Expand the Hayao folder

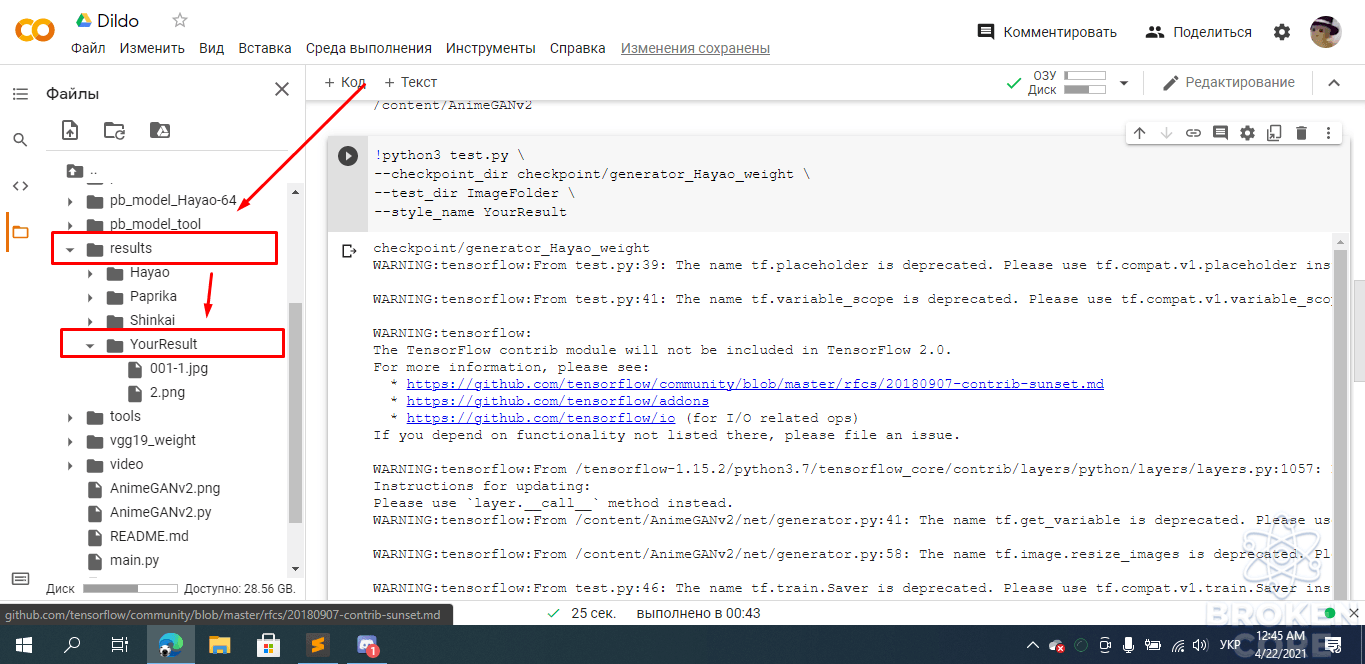click(89, 273)
